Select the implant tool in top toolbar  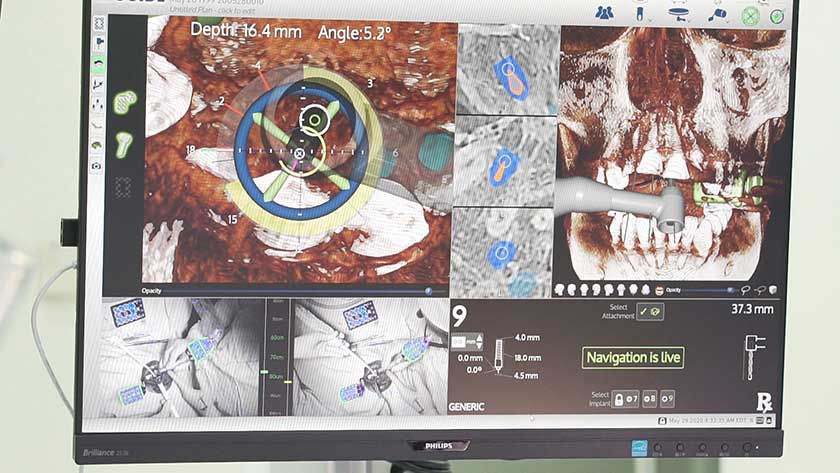pos(638,14)
